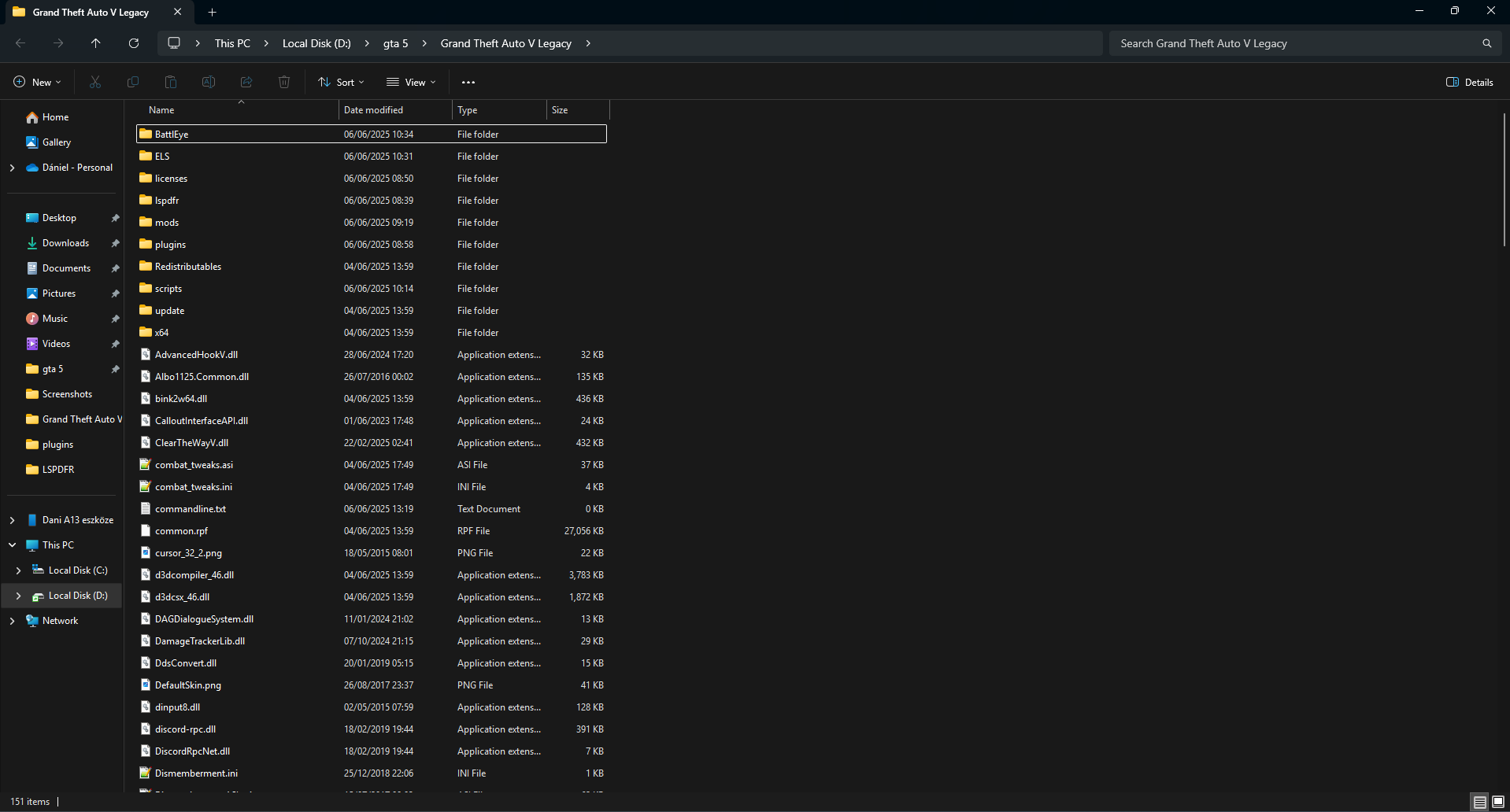1510x812 pixels.
Task: Select the mods folder
Action: (372, 222)
